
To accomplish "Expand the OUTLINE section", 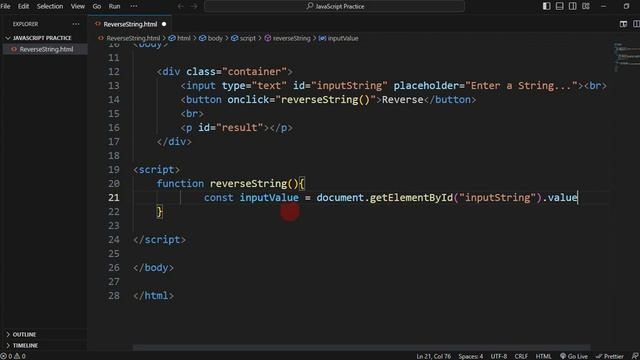I will [24, 334].
